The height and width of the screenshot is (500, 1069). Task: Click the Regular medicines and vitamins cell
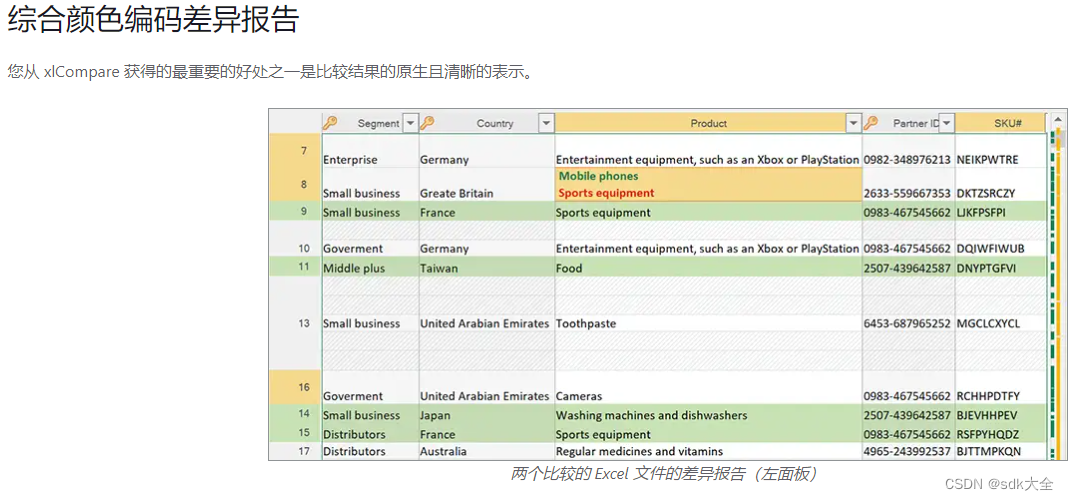(x=708, y=451)
